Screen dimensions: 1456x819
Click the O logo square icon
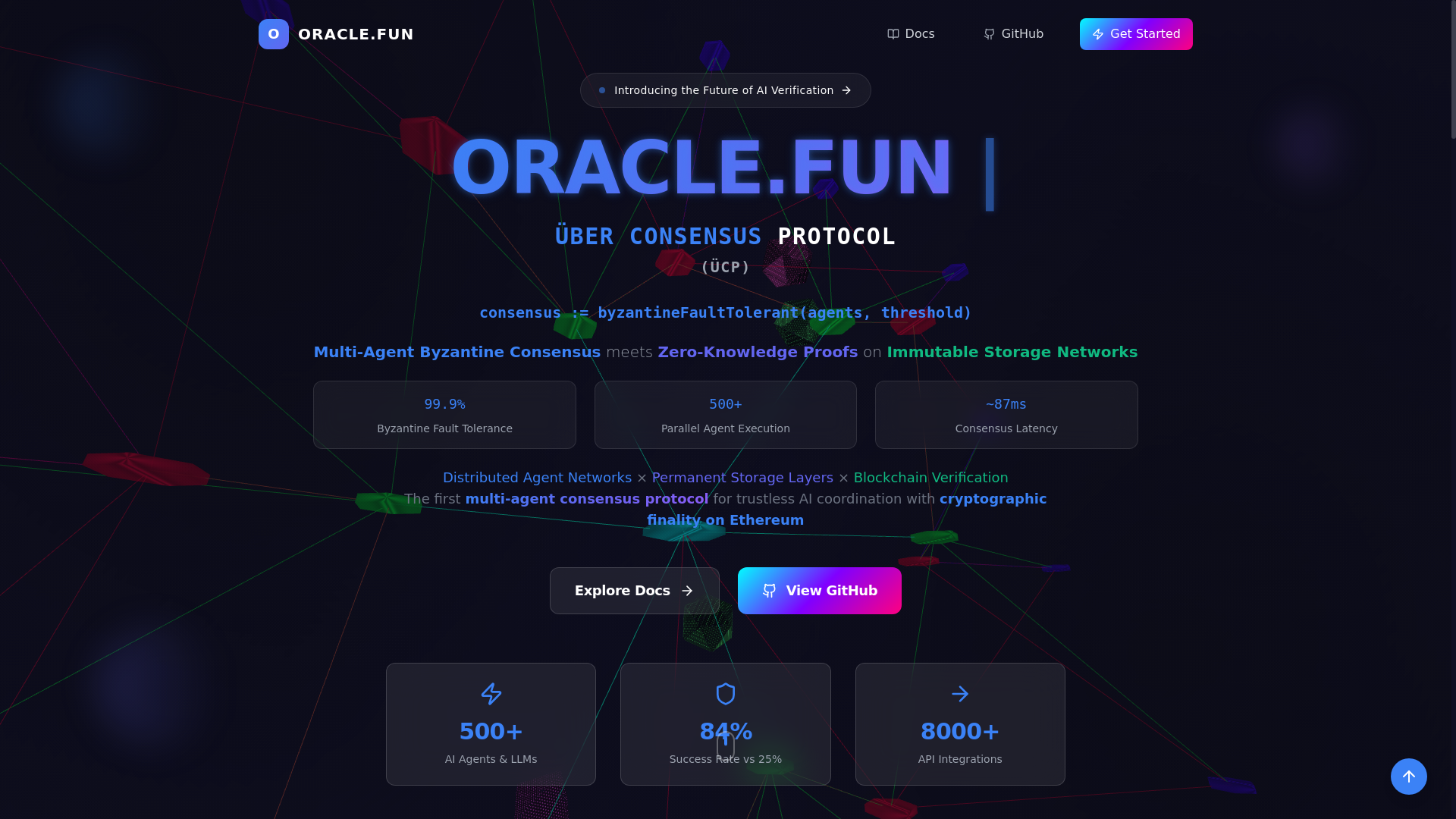tap(274, 34)
